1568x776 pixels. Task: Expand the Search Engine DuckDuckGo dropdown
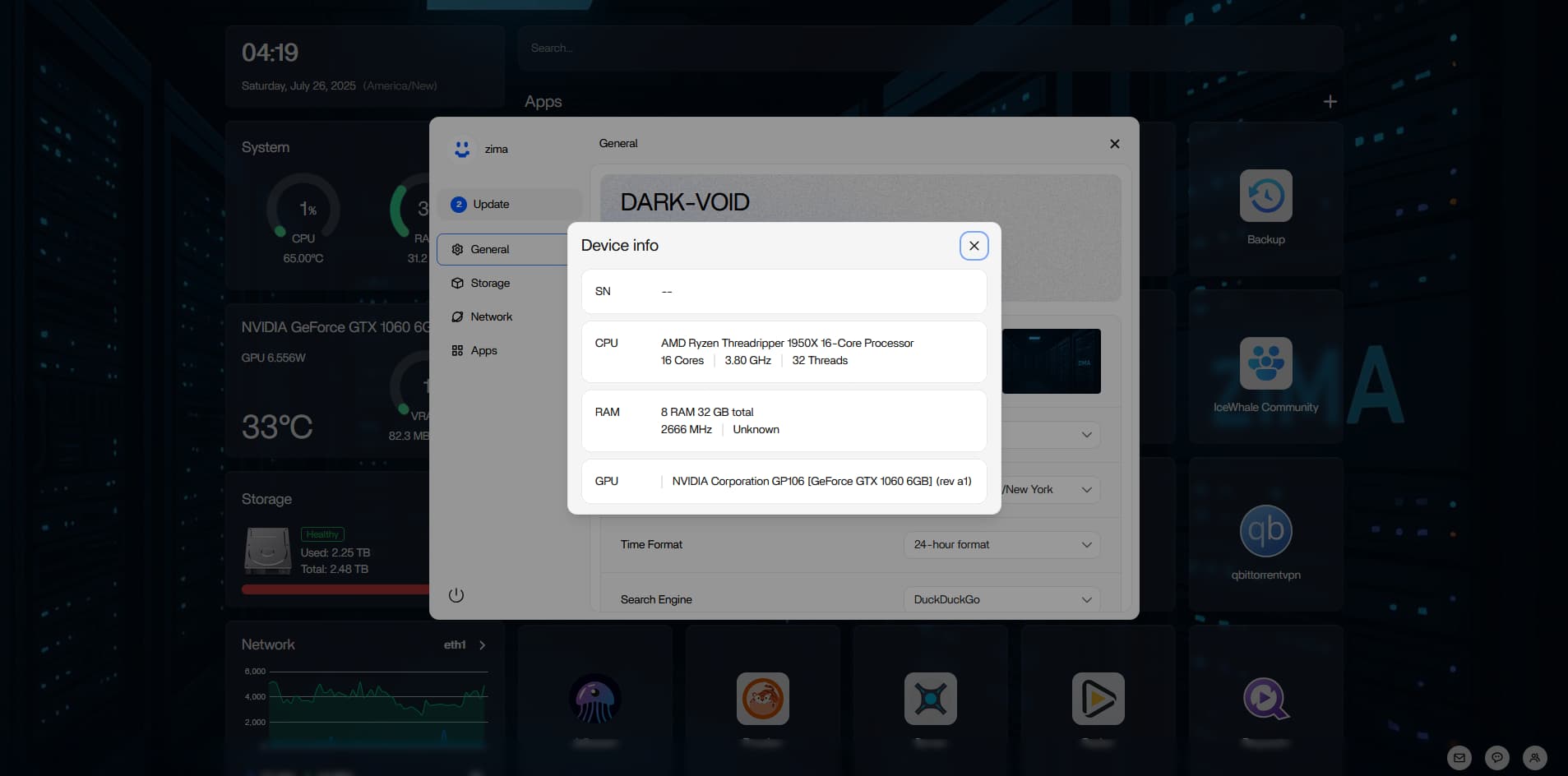click(x=1001, y=599)
